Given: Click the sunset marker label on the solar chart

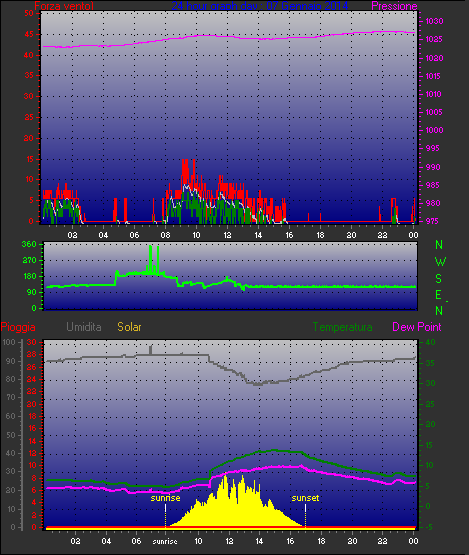Looking at the screenshot, I should pyautogui.click(x=305, y=498).
